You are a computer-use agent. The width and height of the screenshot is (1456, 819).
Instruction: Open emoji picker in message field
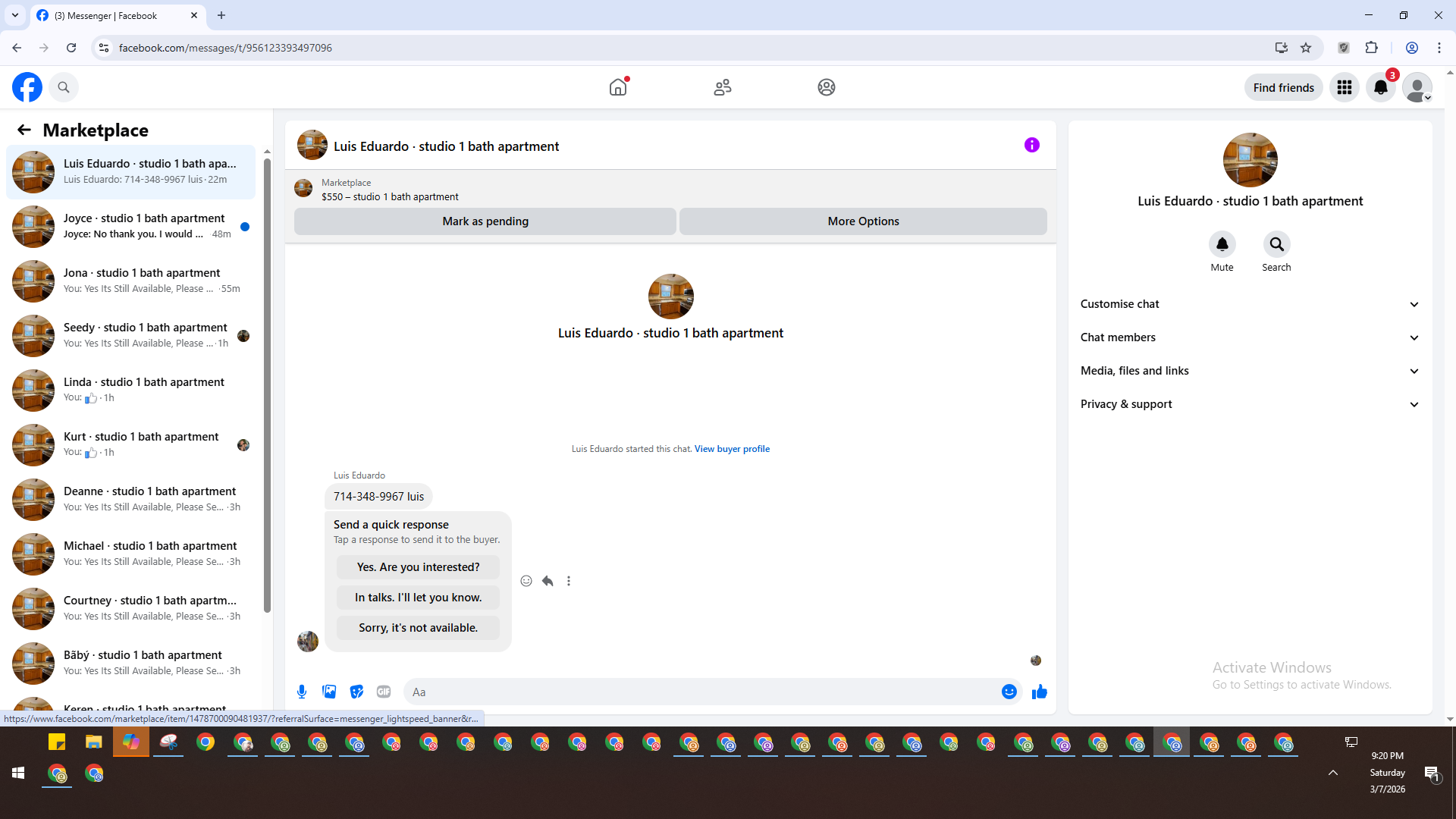click(1009, 692)
